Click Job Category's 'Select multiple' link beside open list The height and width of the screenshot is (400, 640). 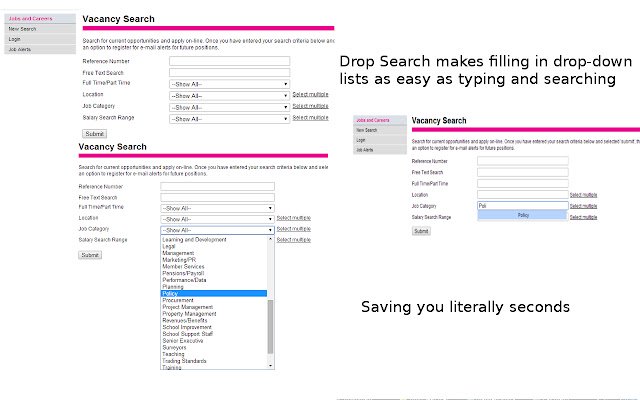[x=293, y=229]
